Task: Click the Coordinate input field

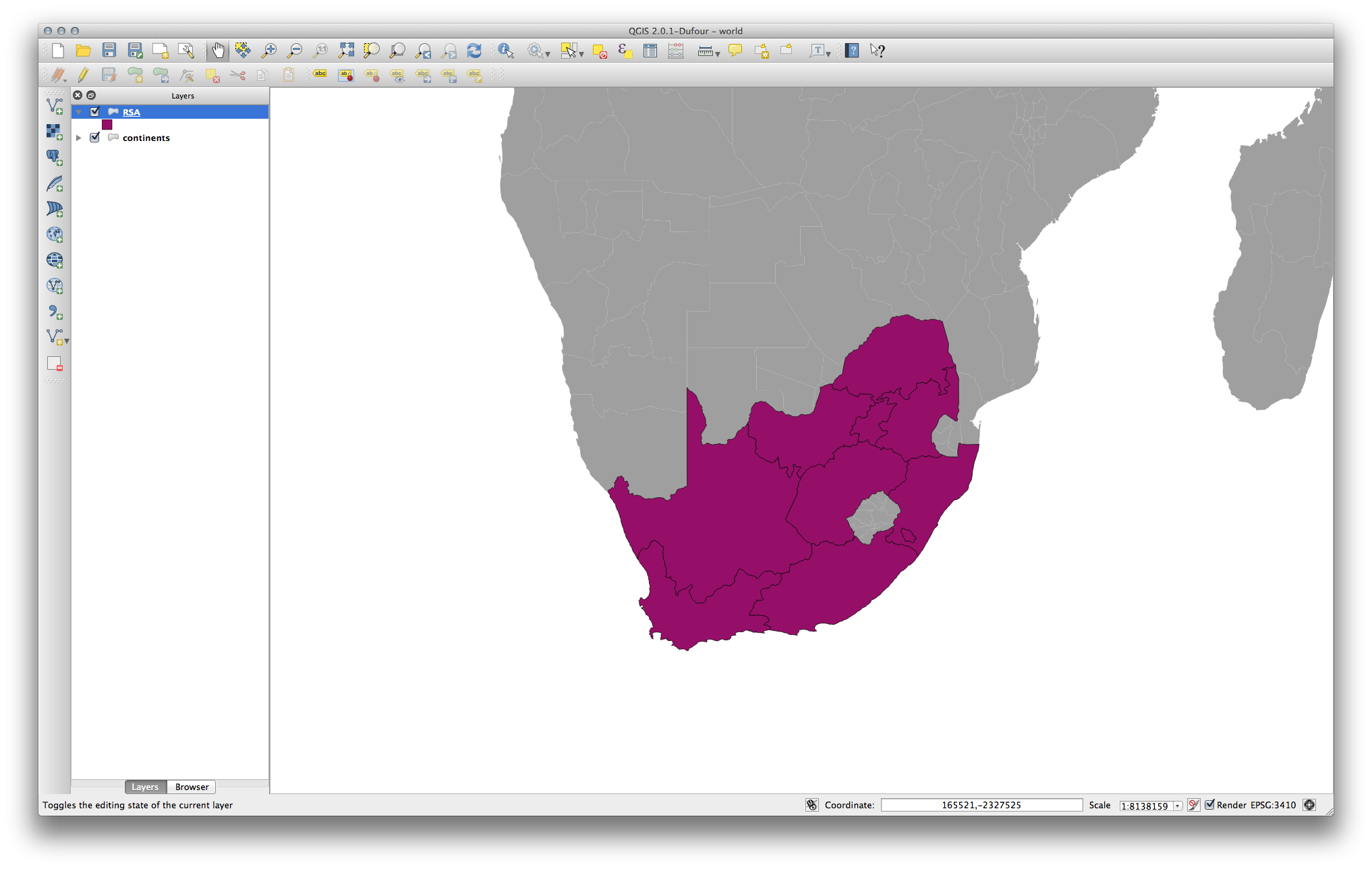Action: [981, 805]
